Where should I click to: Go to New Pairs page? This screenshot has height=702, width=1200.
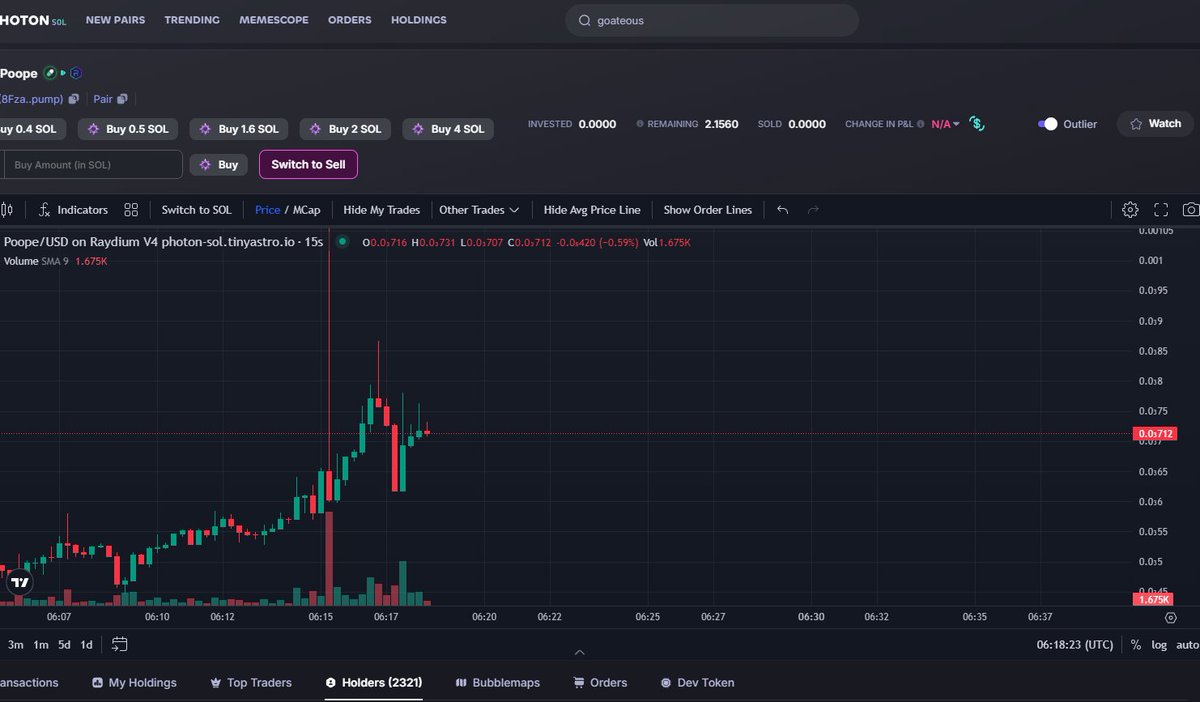[115, 20]
